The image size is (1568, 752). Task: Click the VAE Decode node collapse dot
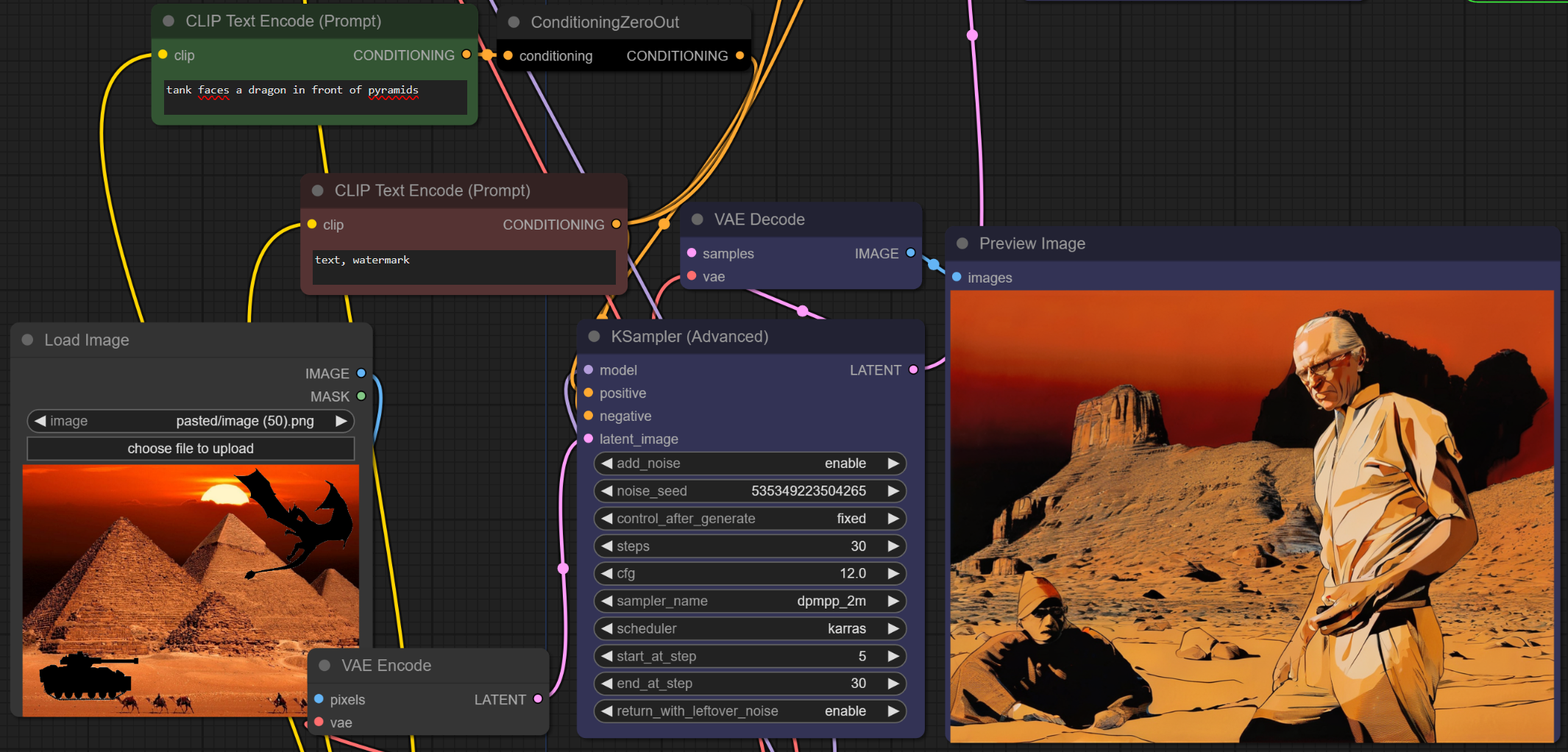click(x=697, y=219)
